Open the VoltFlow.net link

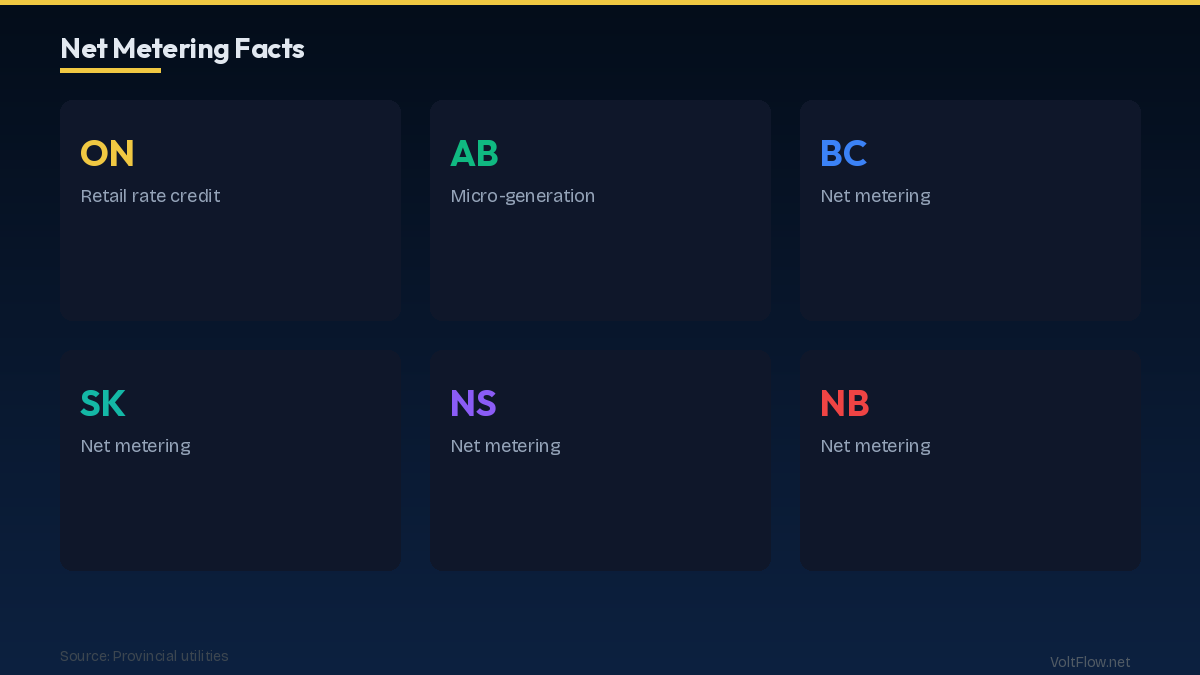tap(1090, 662)
